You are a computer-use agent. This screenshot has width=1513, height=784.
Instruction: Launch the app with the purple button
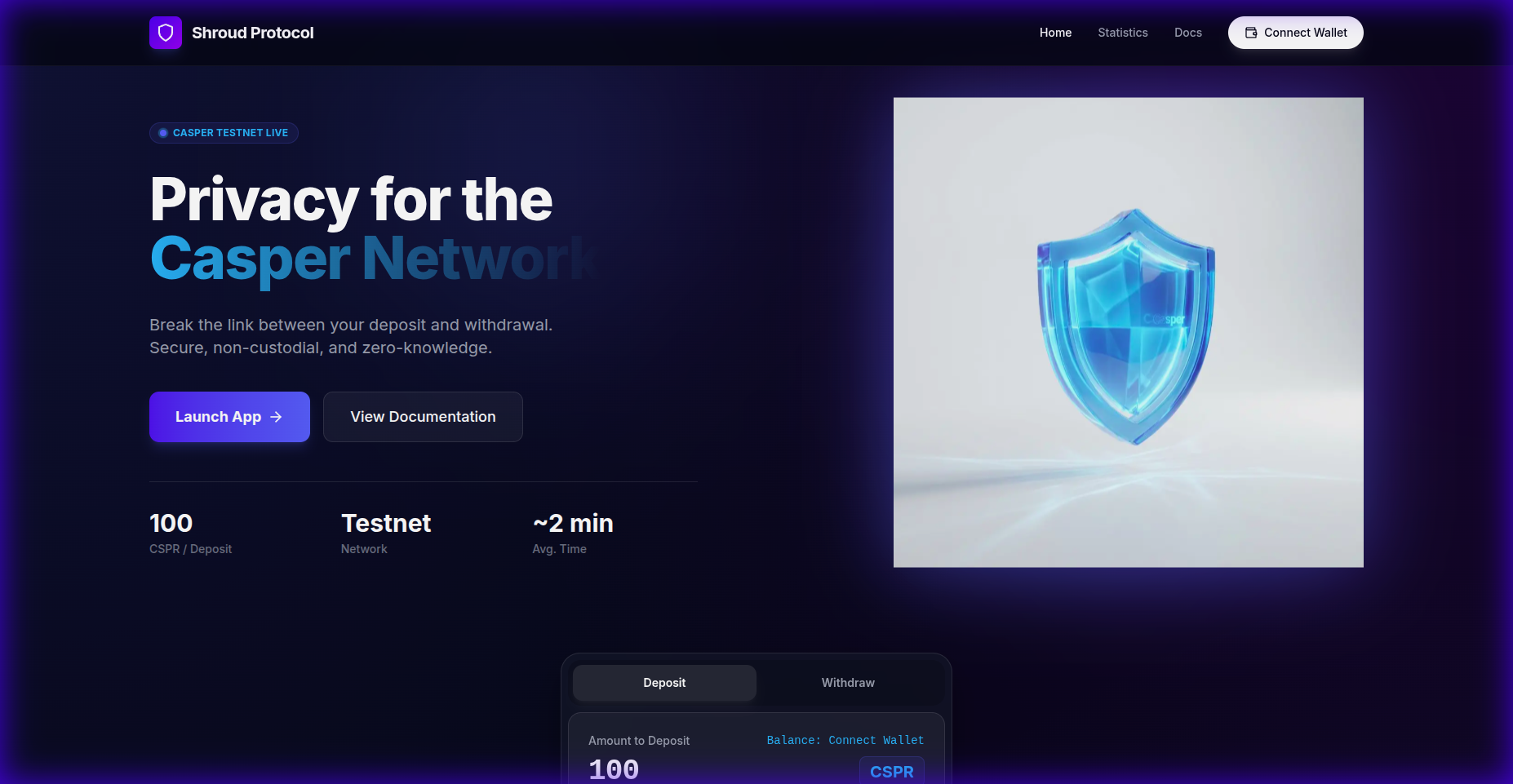[x=229, y=417]
